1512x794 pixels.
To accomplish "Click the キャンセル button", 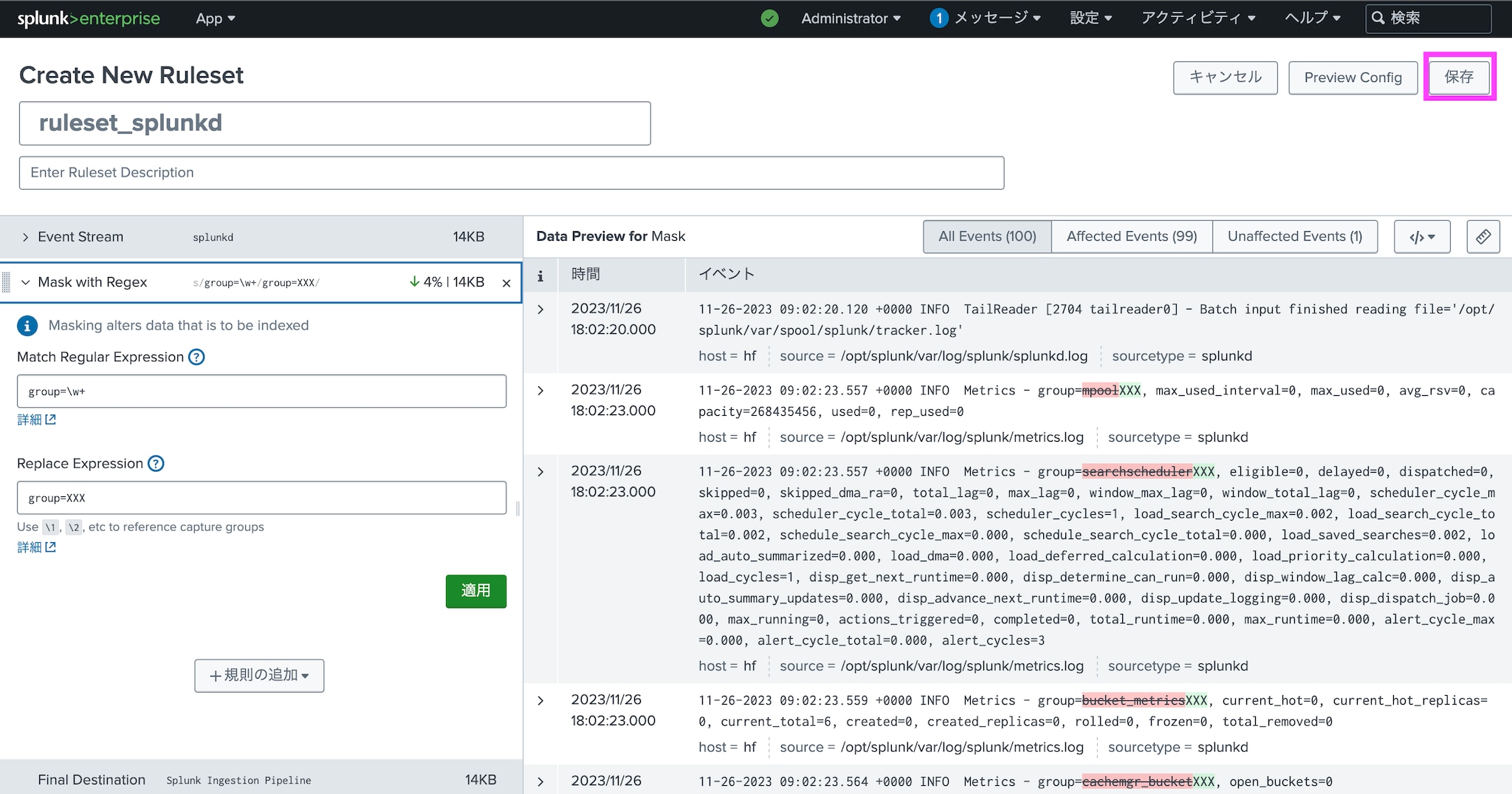I will point(1226,78).
